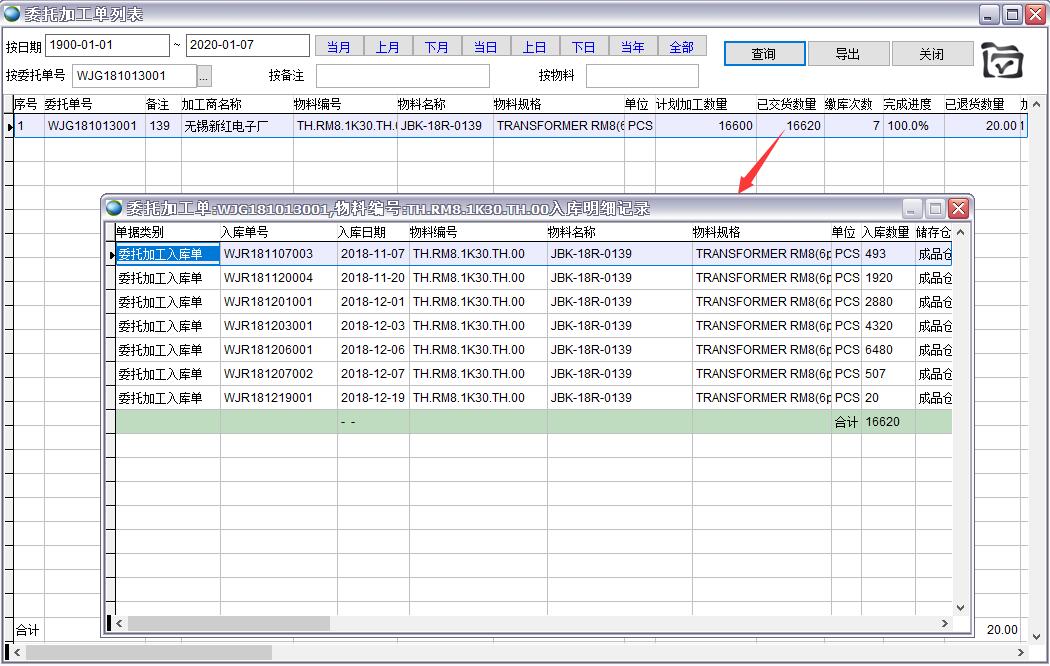Click the 关闭 button
Image resolution: width=1050 pixels, height=666 pixels.
click(x=931, y=54)
